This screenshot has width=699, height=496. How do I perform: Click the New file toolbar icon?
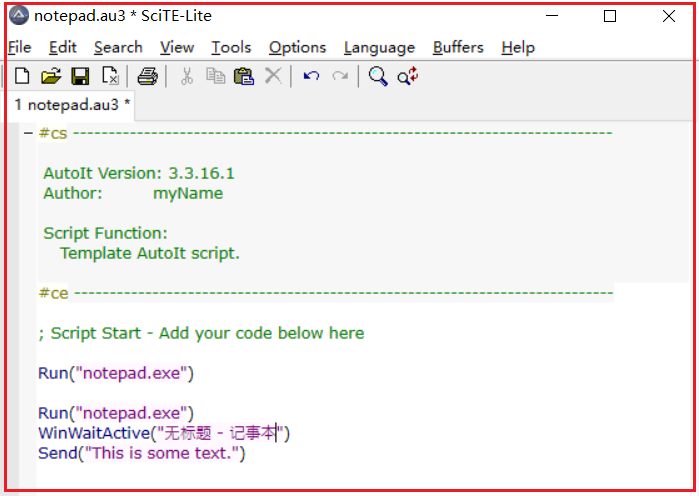point(22,76)
